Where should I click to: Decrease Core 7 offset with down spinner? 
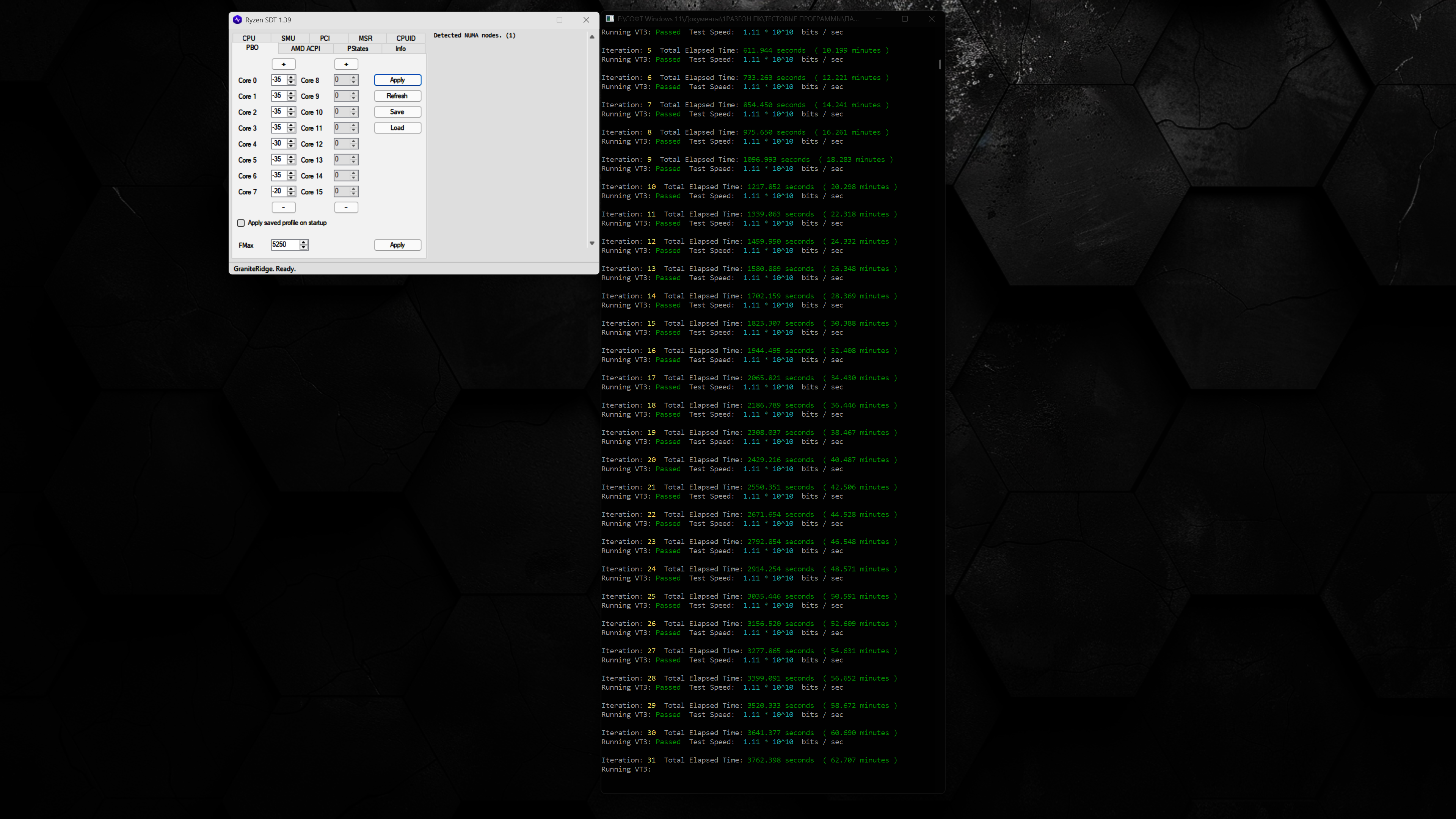pos(291,195)
